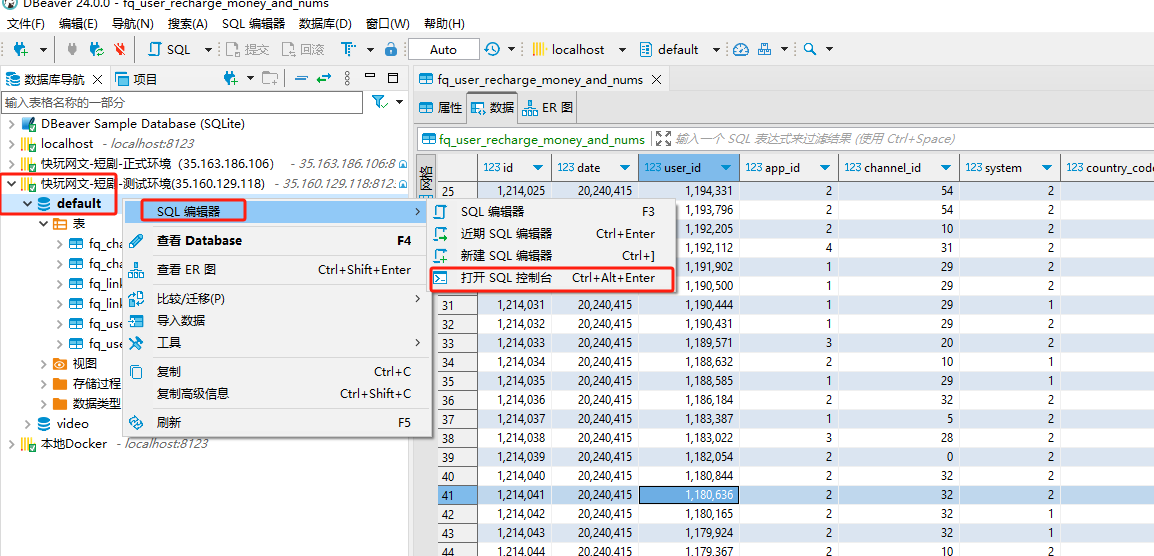
Task: Click the grey Connect plug icon
Action: pyautogui.click(x=72, y=49)
